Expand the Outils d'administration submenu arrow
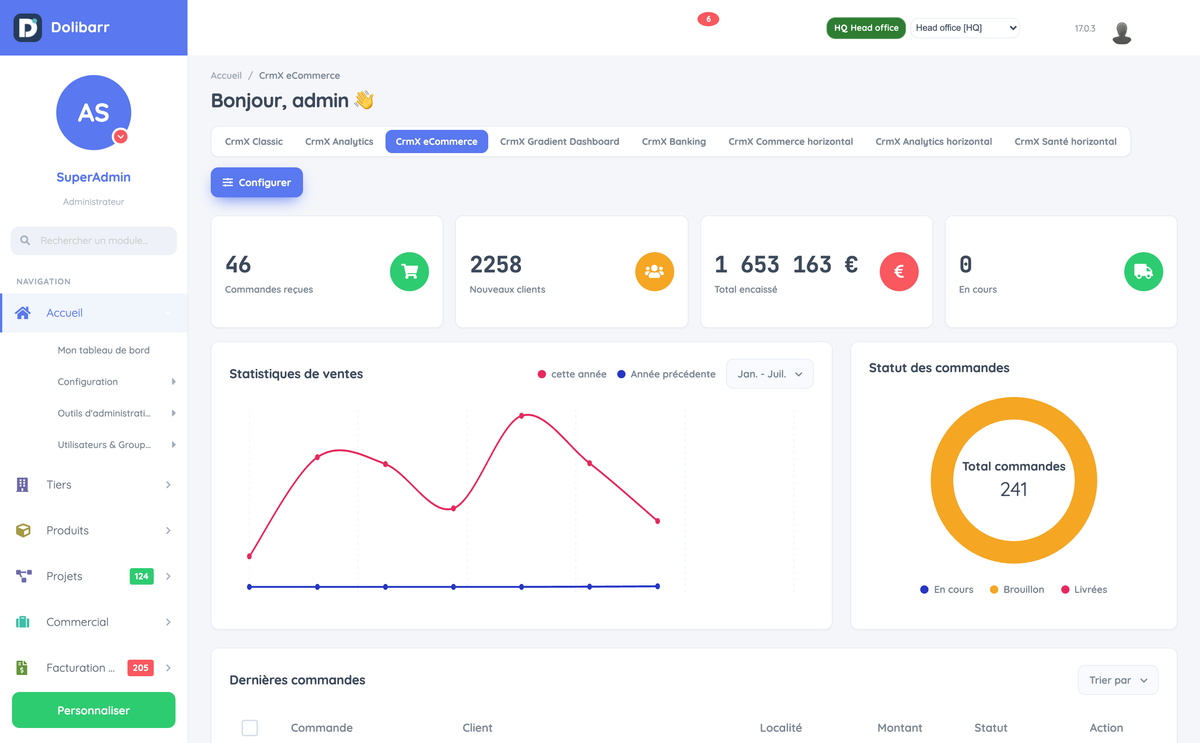Viewport: 1200px width, 743px height. [173, 413]
